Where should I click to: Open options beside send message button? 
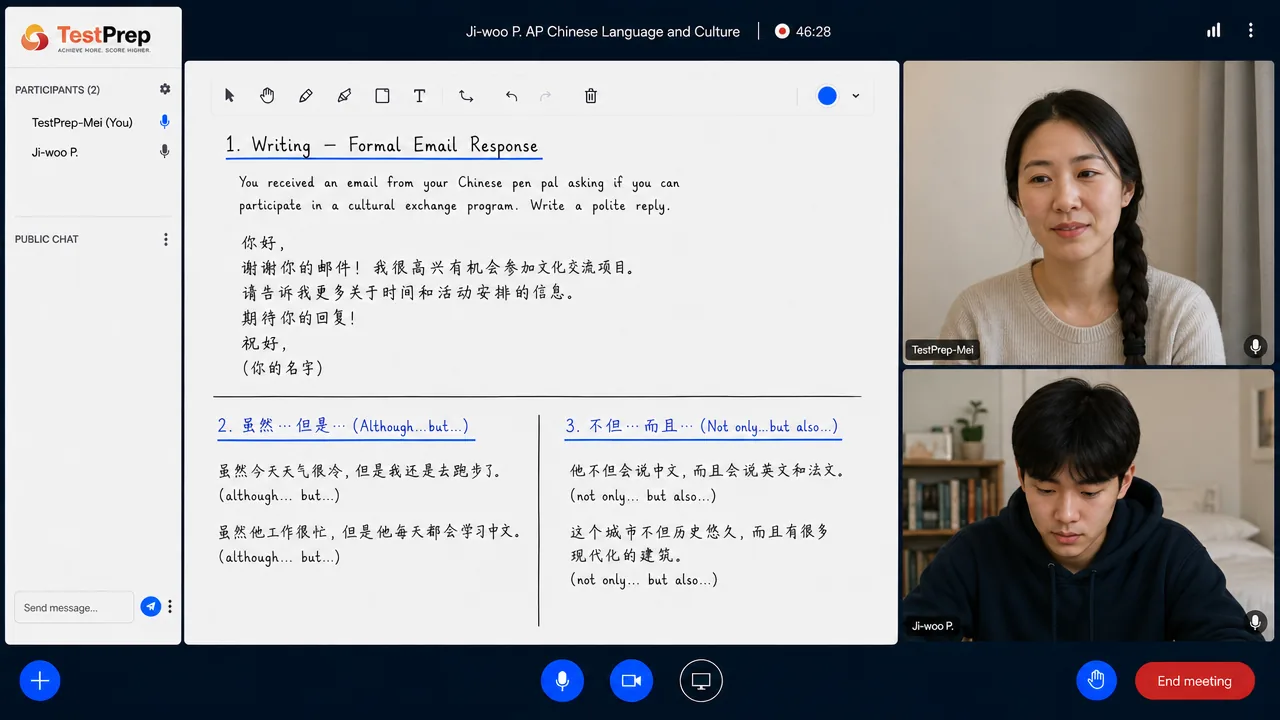[x=170, y=606]
